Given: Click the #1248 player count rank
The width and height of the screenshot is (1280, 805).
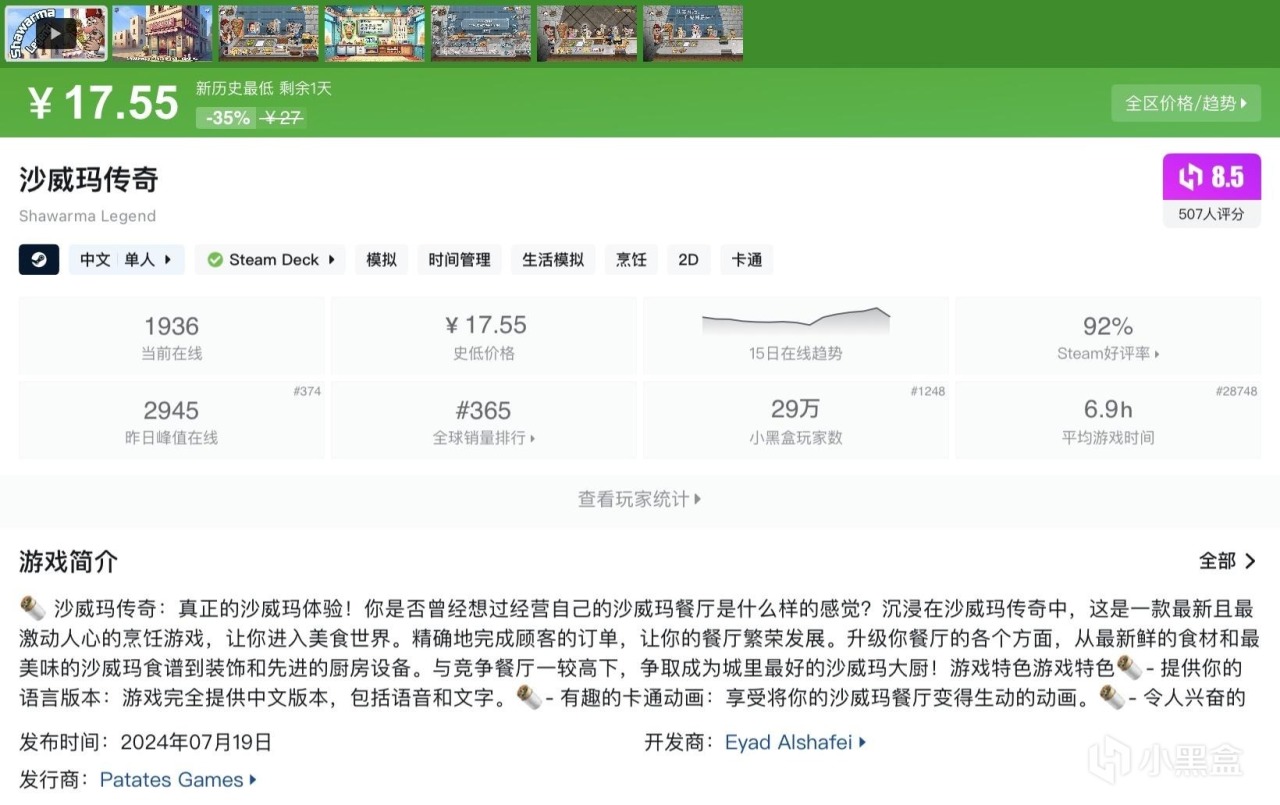Looking at the screenshot, I should pyautogui.click(x=927, y=391).
